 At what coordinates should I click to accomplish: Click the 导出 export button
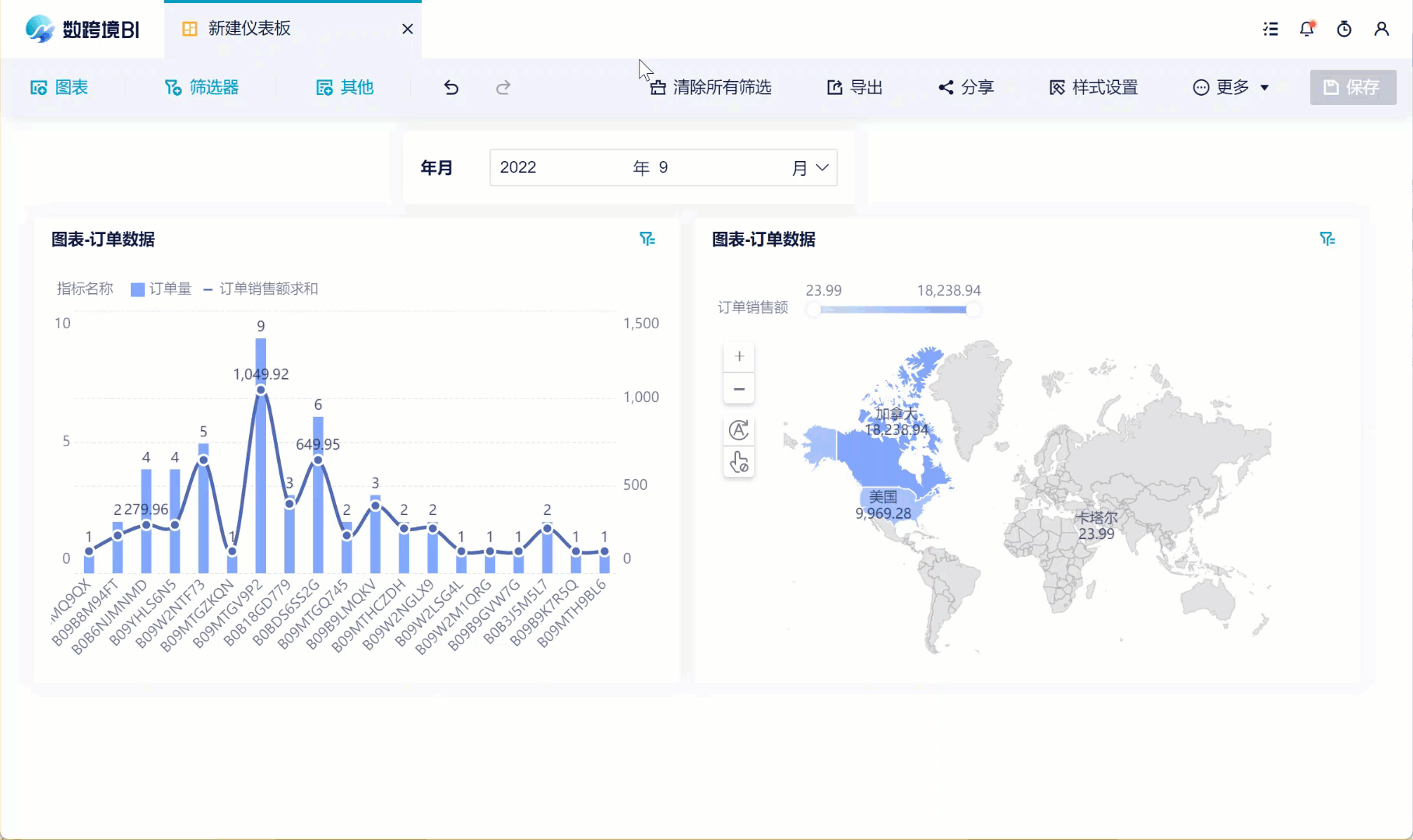[854, 87]
